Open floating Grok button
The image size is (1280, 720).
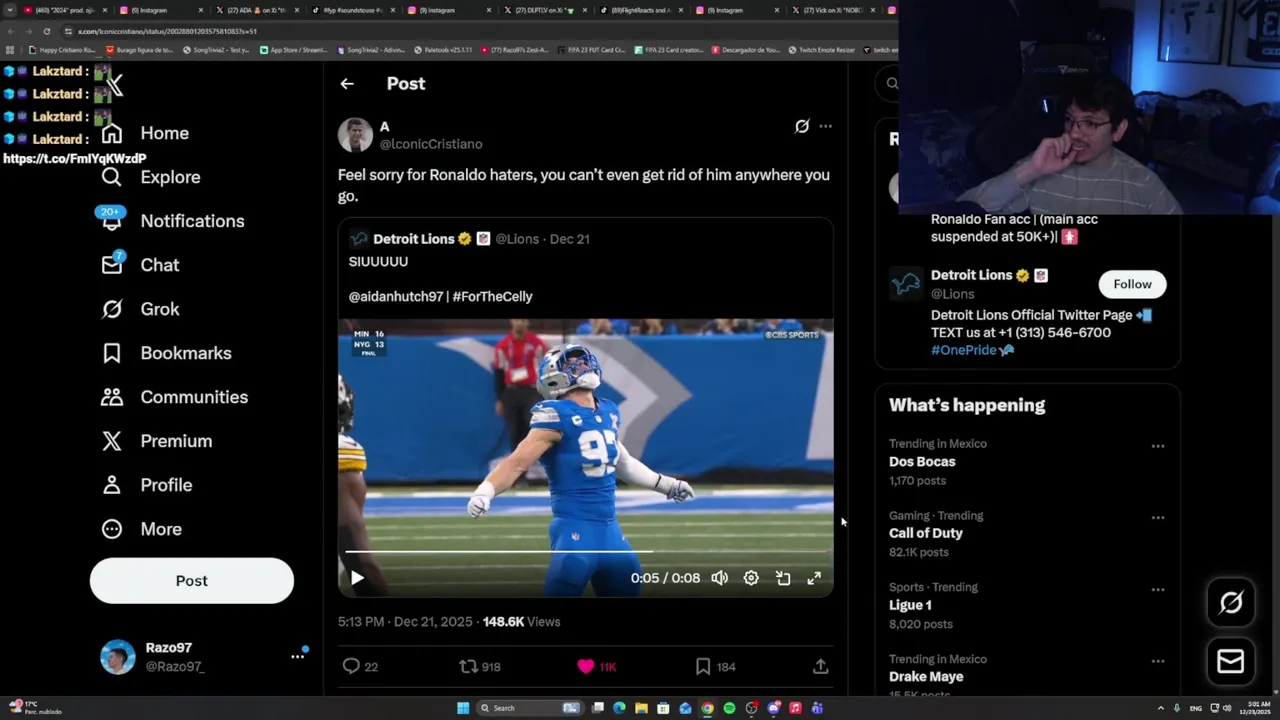click(1231, 602)
